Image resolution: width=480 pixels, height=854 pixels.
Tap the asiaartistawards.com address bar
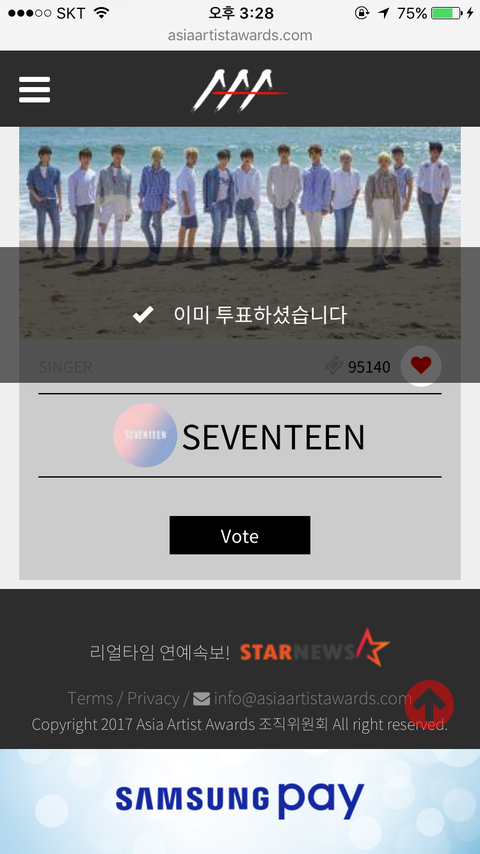point(240,35)
